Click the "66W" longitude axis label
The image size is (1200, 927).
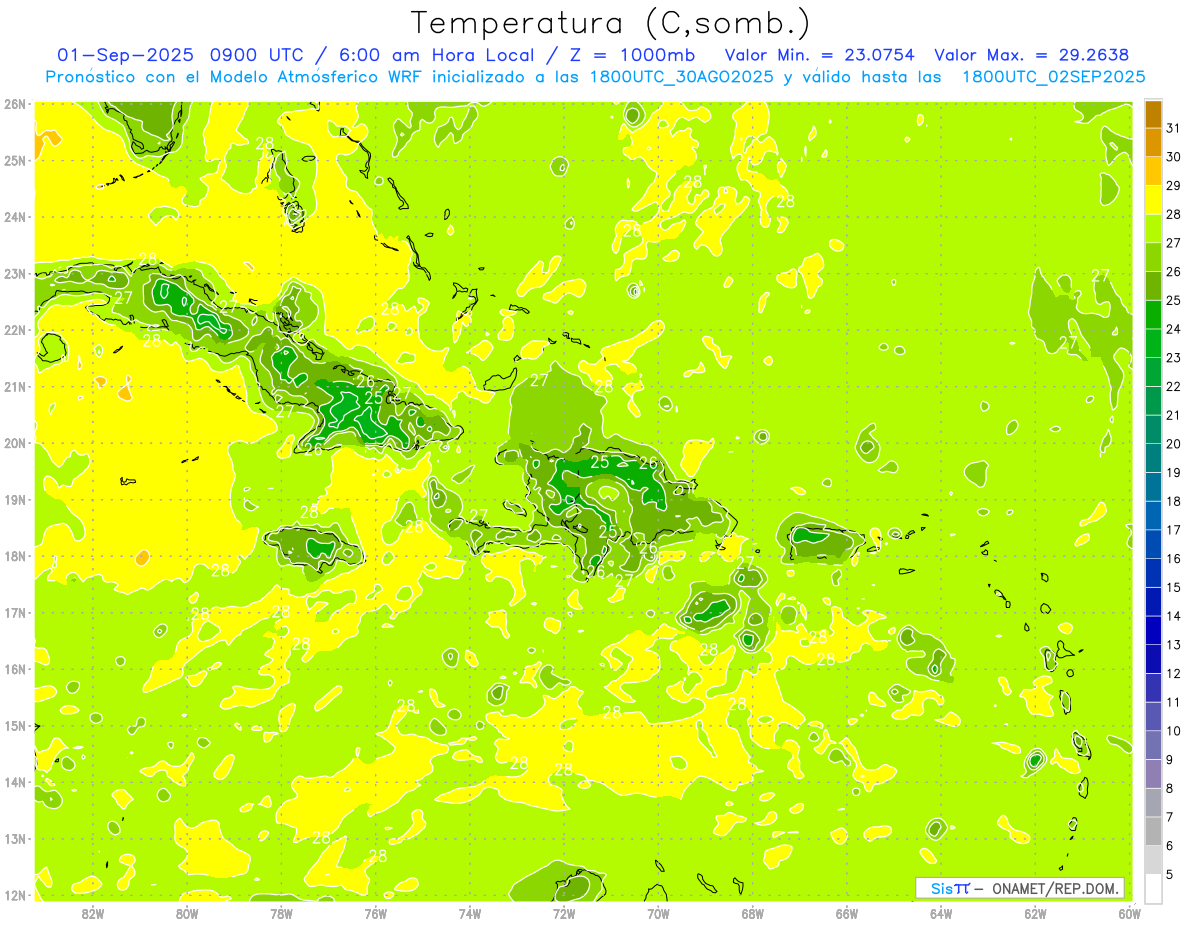point(847,913)
